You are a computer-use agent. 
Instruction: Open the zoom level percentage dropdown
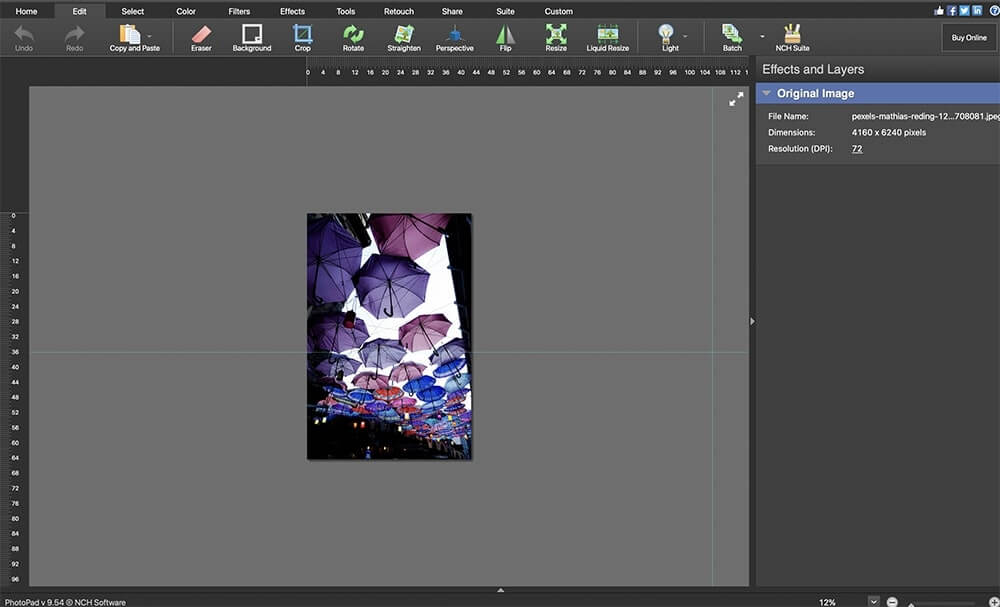tap(874, 601)
